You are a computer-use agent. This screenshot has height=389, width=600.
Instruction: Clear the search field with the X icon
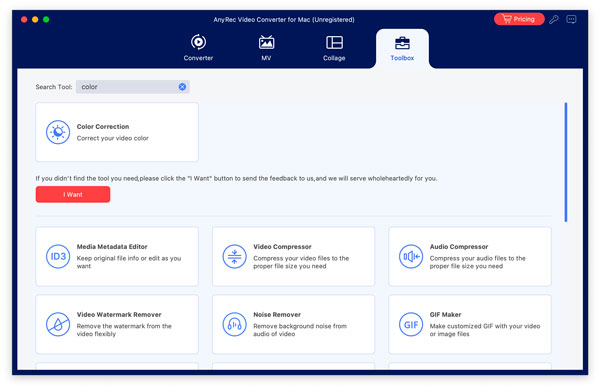coord(183,87)
